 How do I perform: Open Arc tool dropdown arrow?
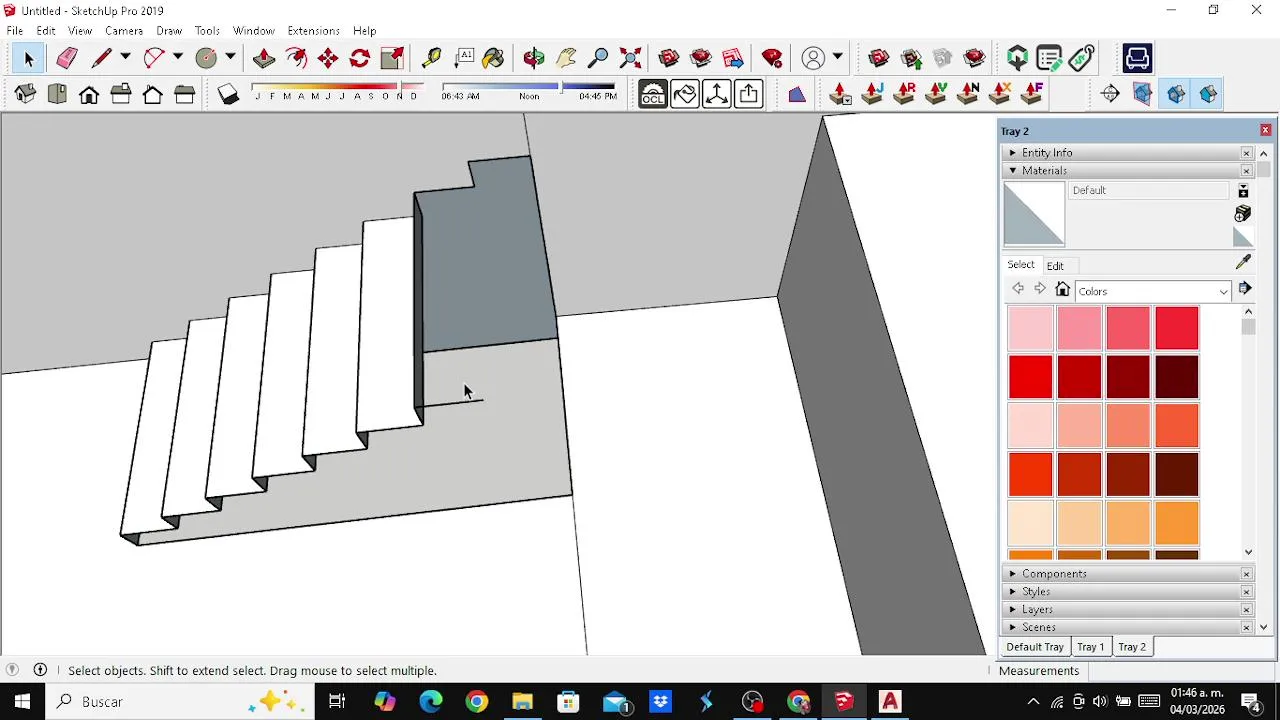pyautogui.click(x=177, y=58)
